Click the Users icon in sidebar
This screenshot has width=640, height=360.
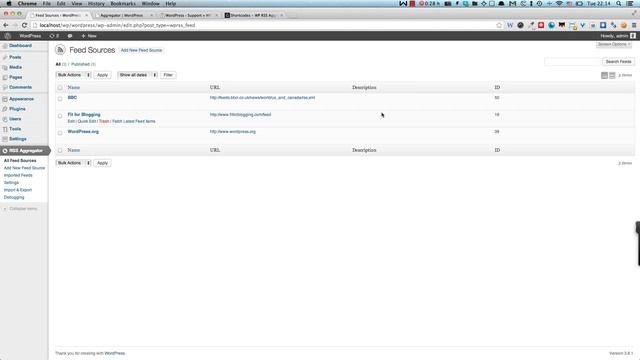click(5, 119)
